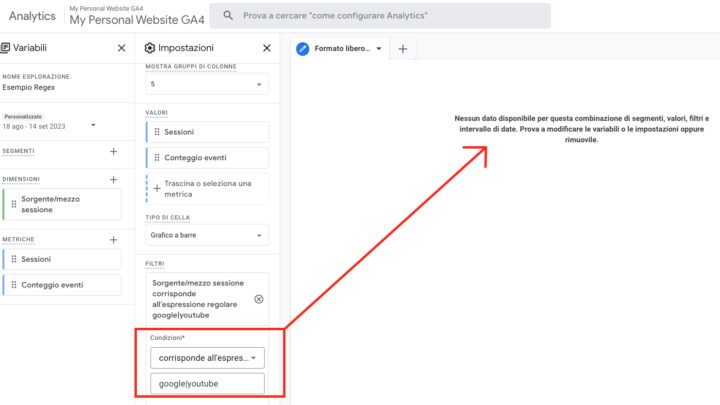Open the Formato libero tab menu arrow
Screen dimensions: 720x405
[x=379, y=49]
